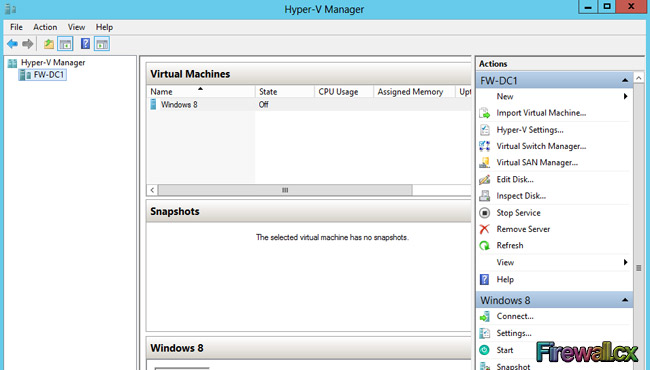Image resolution: width=650 pixels, height=370 pixels.
Task: Click the Snapshots section heading
Action: pos(175,211)
